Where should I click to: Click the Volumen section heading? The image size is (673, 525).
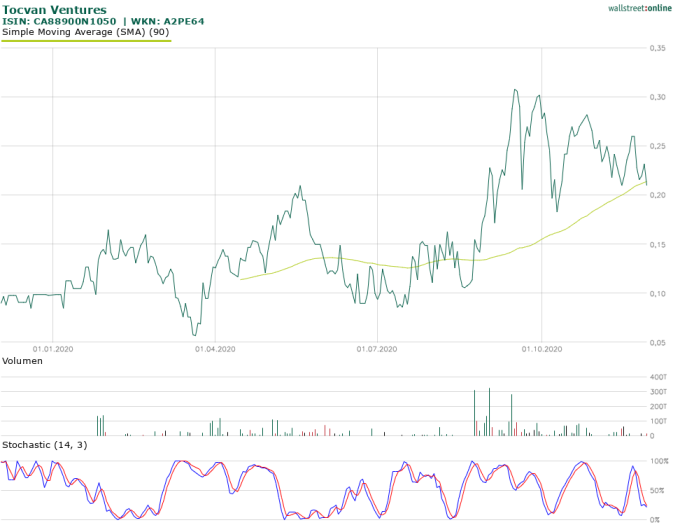point(22,361)
